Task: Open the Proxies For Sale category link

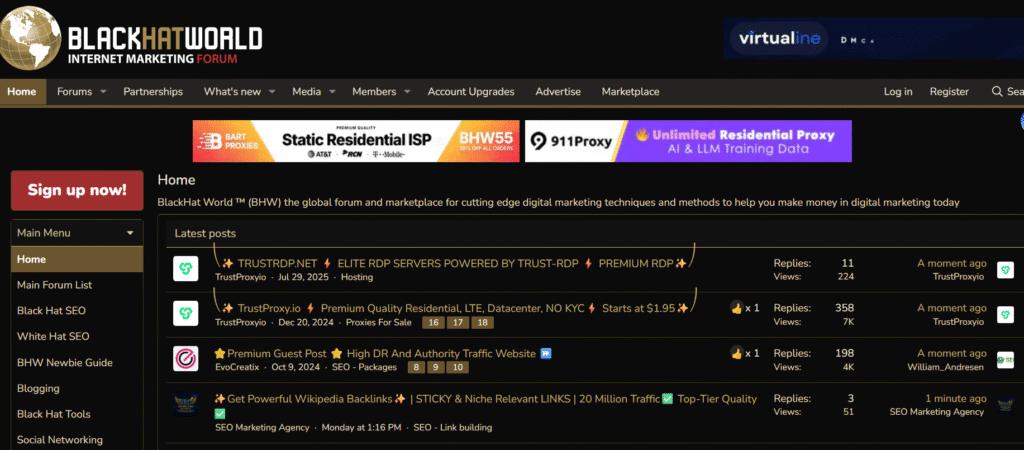Action: click(379, 322)
